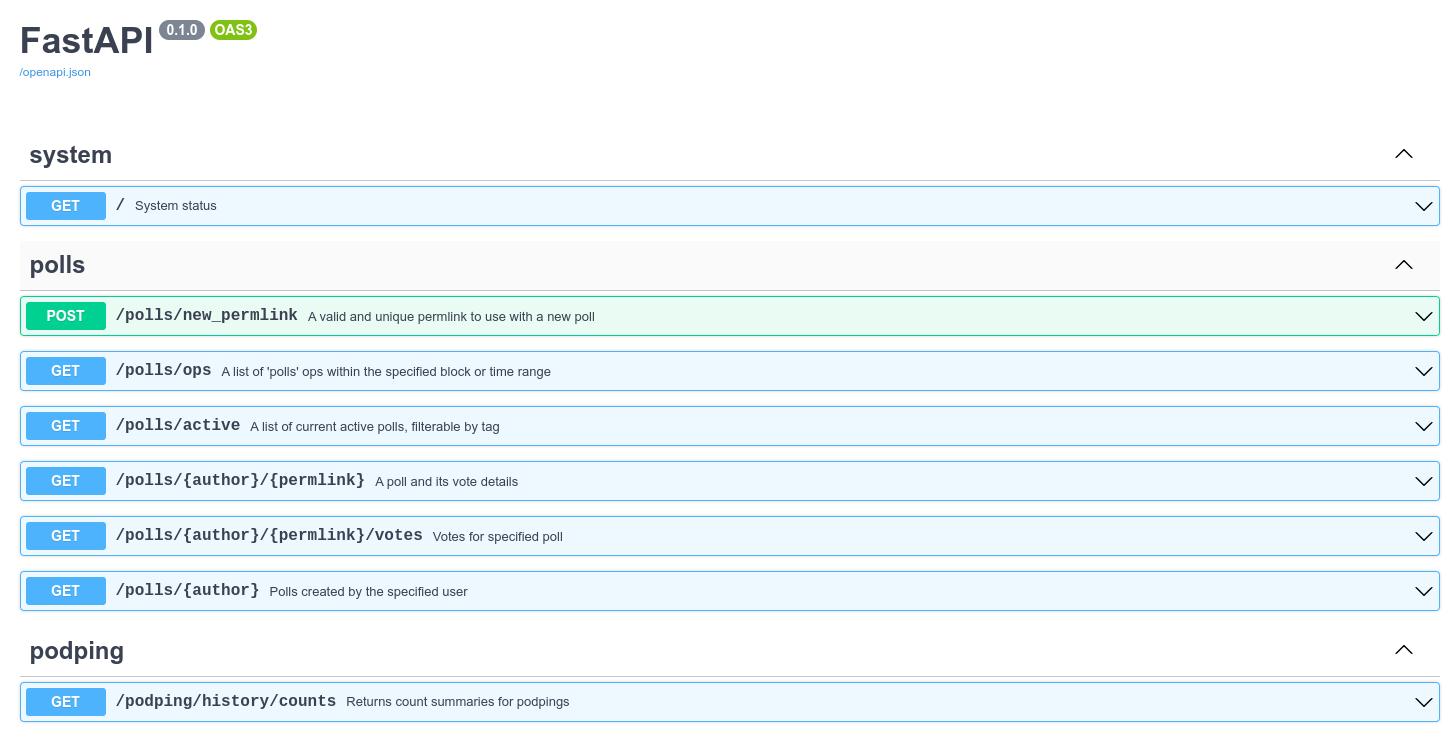Expand the 'Polls created by the specified user' arrow
The image size is (1451, 739).
click(x=1424, y=591)
